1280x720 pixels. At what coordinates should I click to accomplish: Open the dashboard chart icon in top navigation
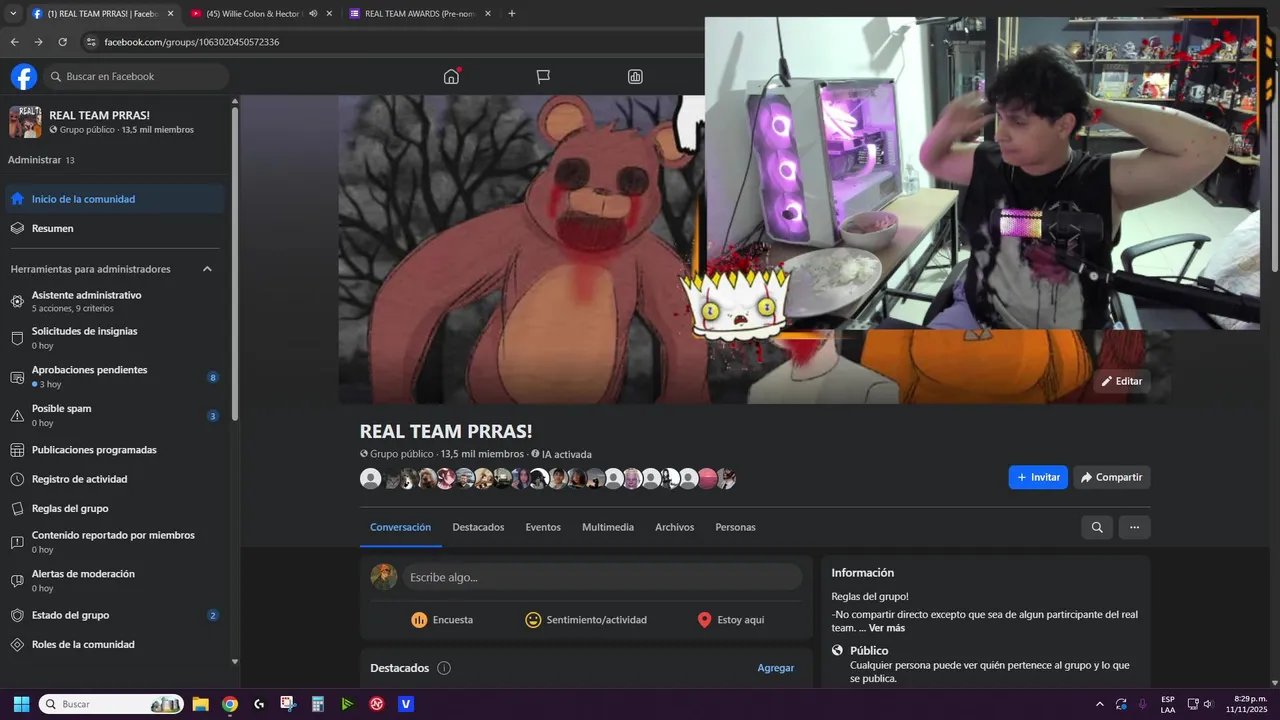(x=635, y=77)
